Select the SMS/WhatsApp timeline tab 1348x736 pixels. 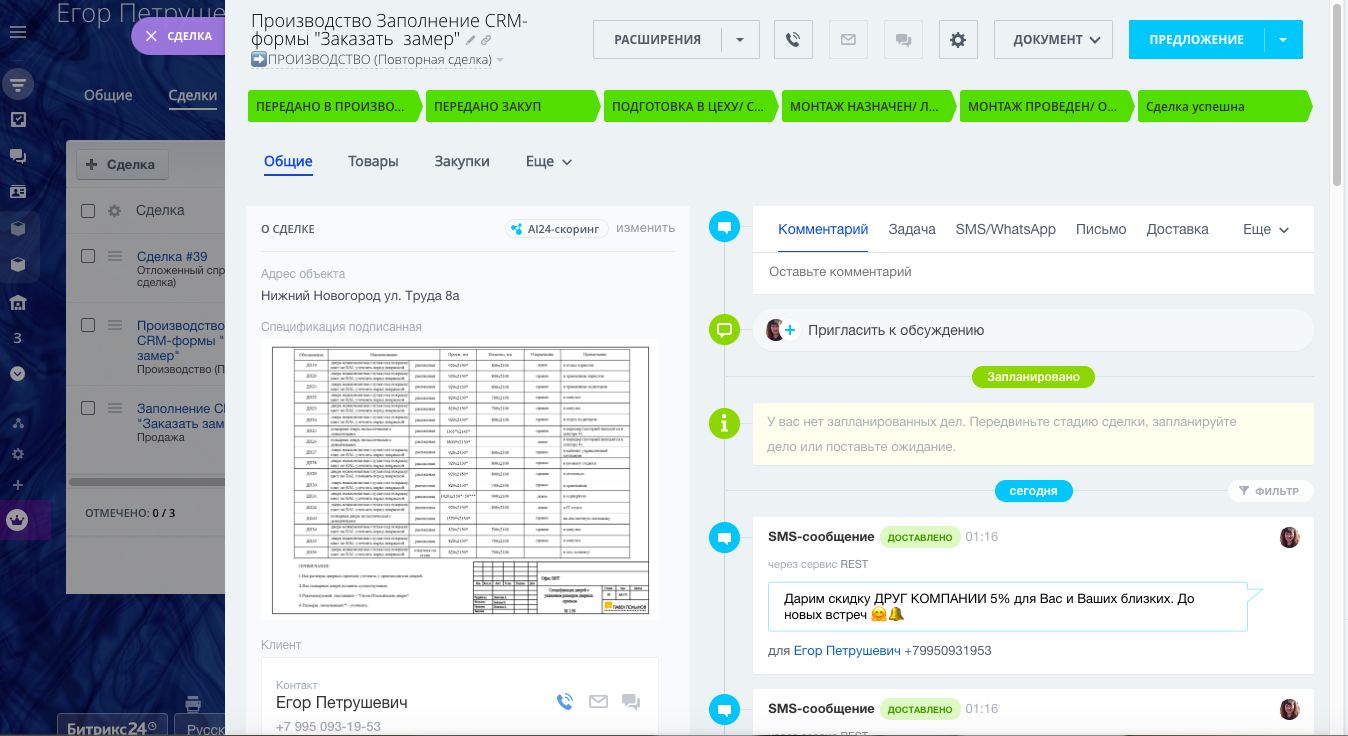point(1006,229)
